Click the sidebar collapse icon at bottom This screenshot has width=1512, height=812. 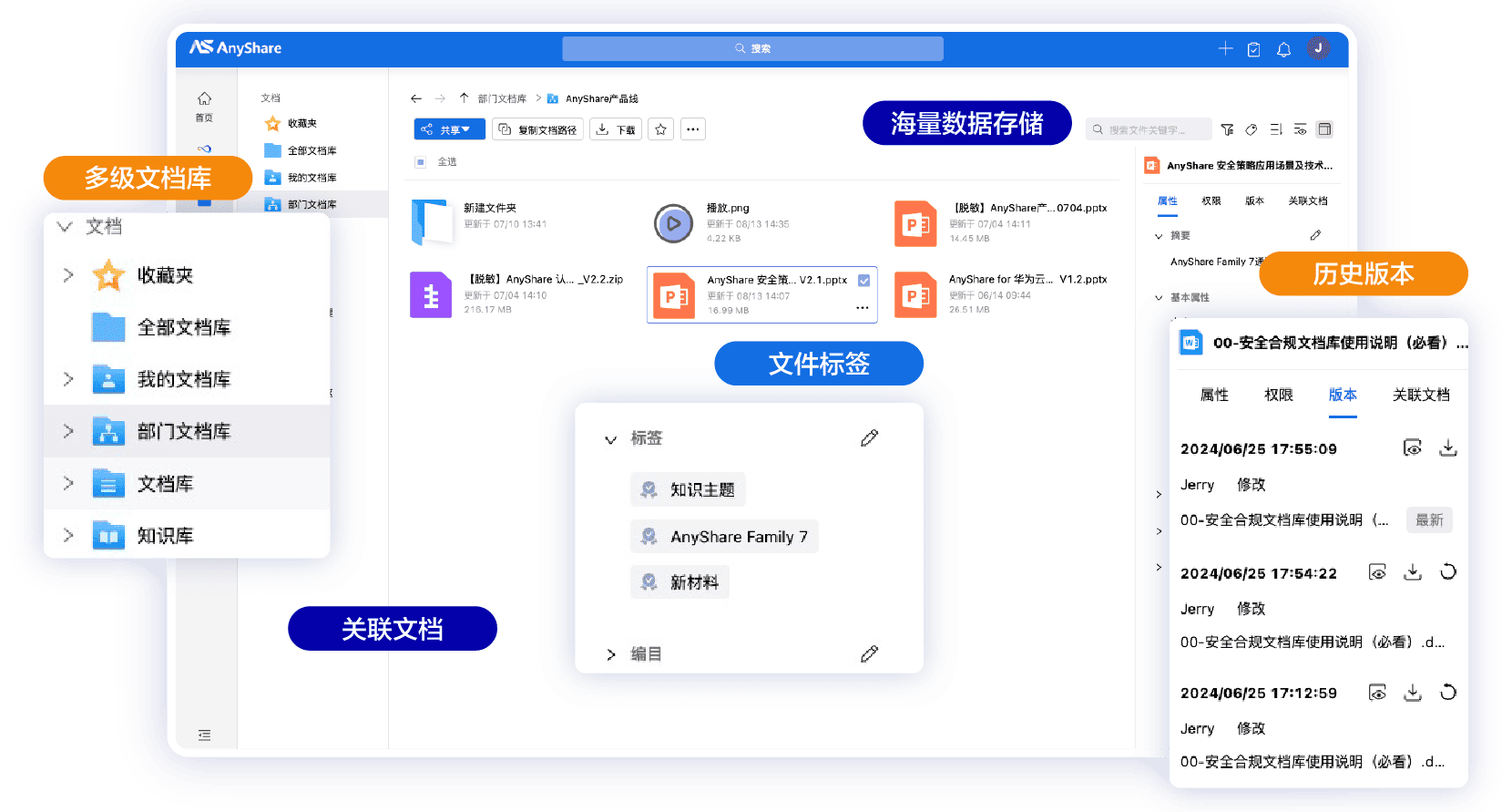click(x=204, y=735)
